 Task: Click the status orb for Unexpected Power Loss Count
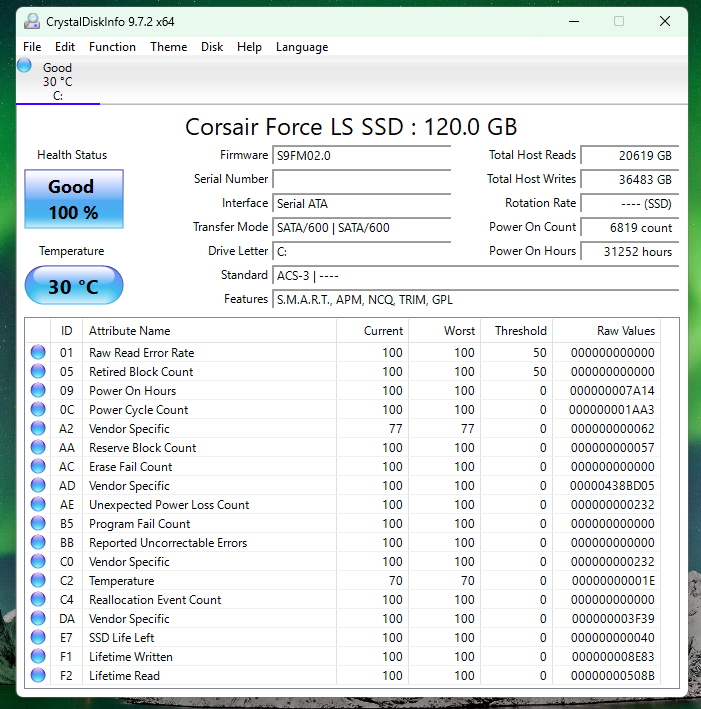[x=38, y=504]
